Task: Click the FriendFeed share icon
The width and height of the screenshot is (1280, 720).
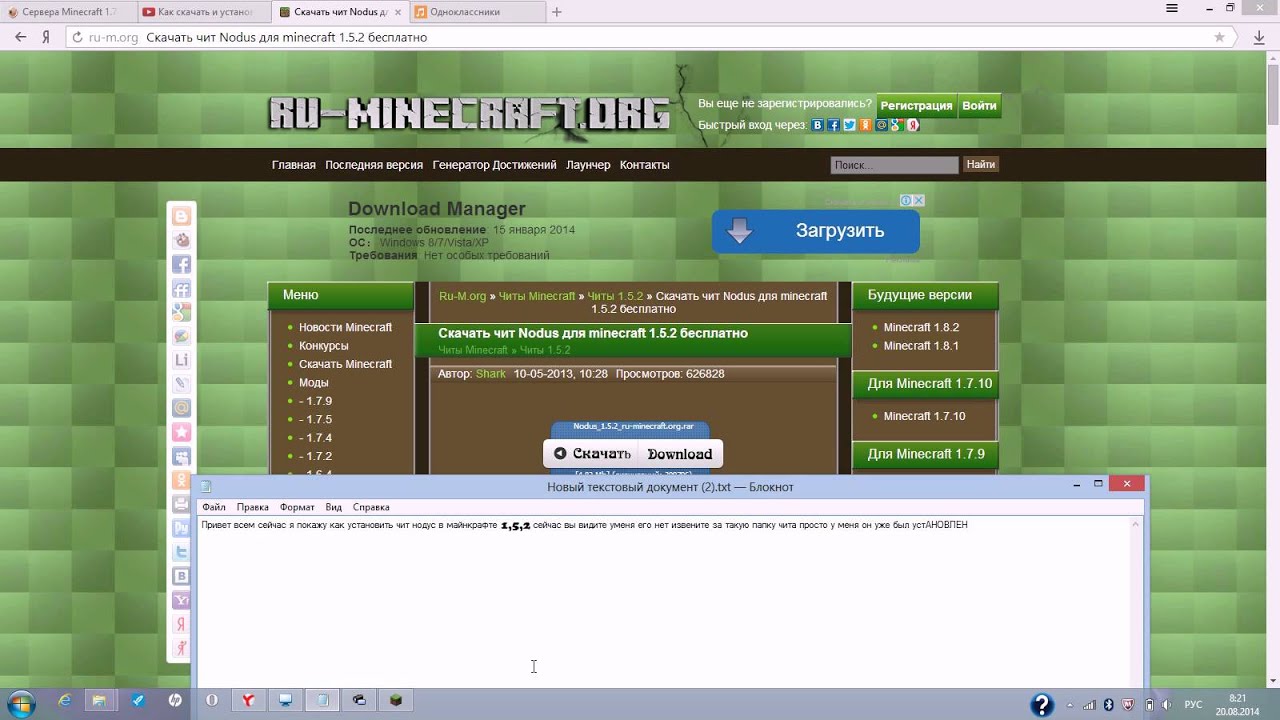Action: coord(181,288)
